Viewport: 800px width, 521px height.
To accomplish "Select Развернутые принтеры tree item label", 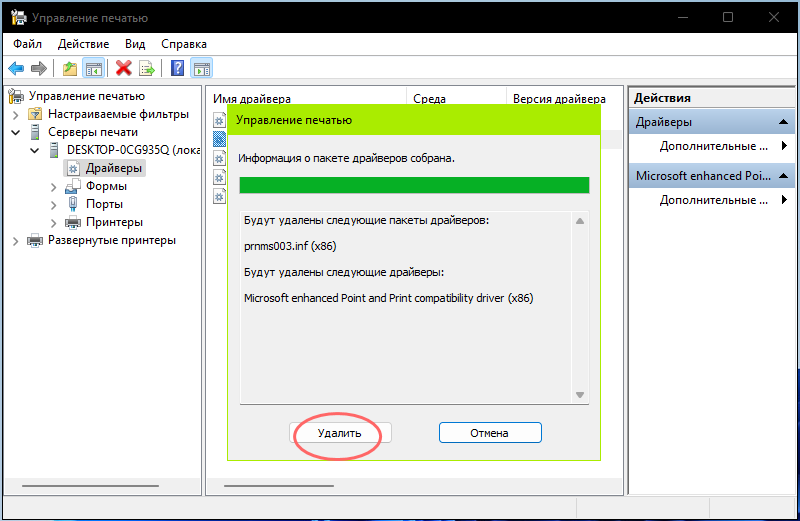I will tap(112, 240).
